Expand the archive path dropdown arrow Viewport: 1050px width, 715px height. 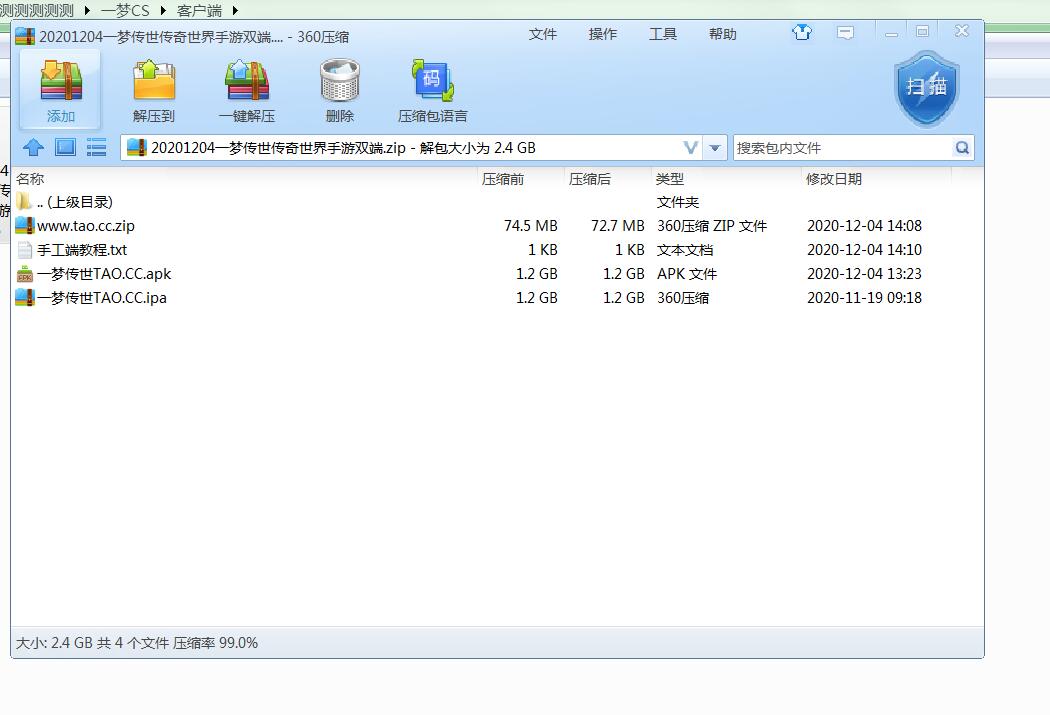(715, 148)
